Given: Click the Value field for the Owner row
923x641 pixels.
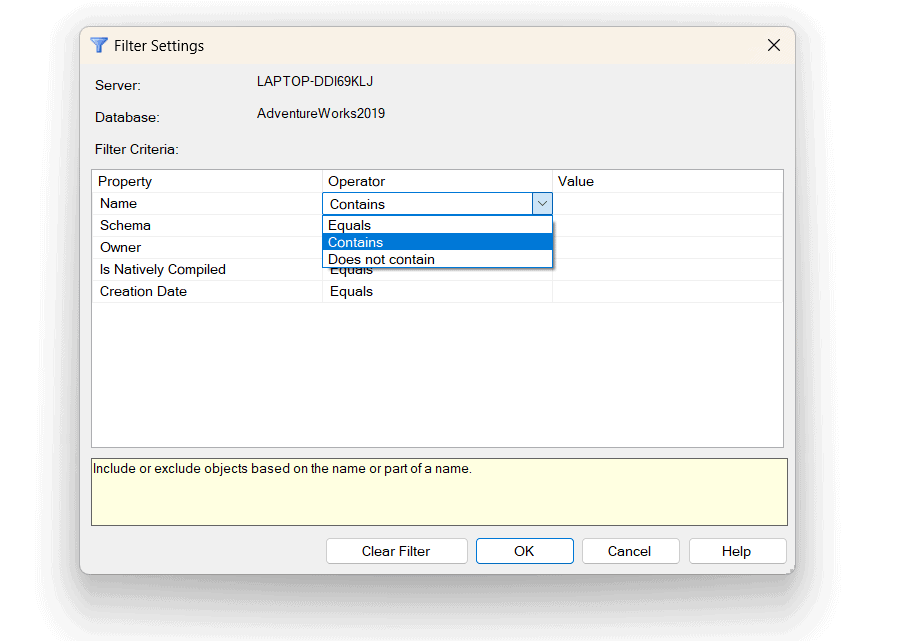Looking at the screenshot, I should pos(667,247).
